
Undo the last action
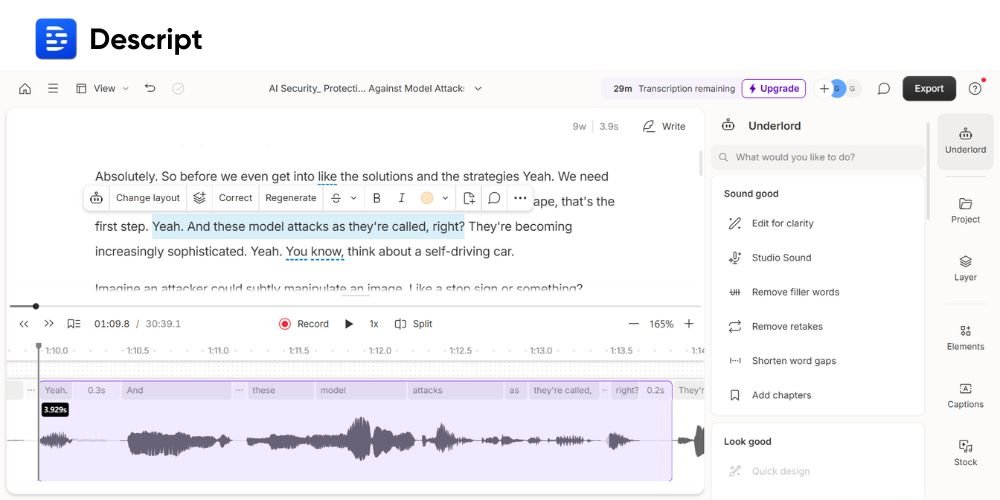tap(150, 89)
